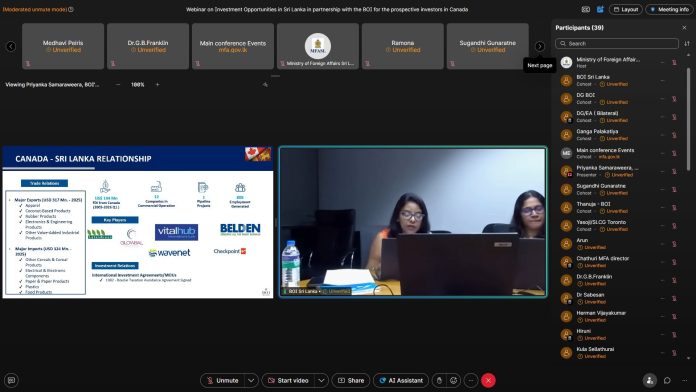
Task: Click BOI Sri Lanka speaker video
Action: point(413,222)
